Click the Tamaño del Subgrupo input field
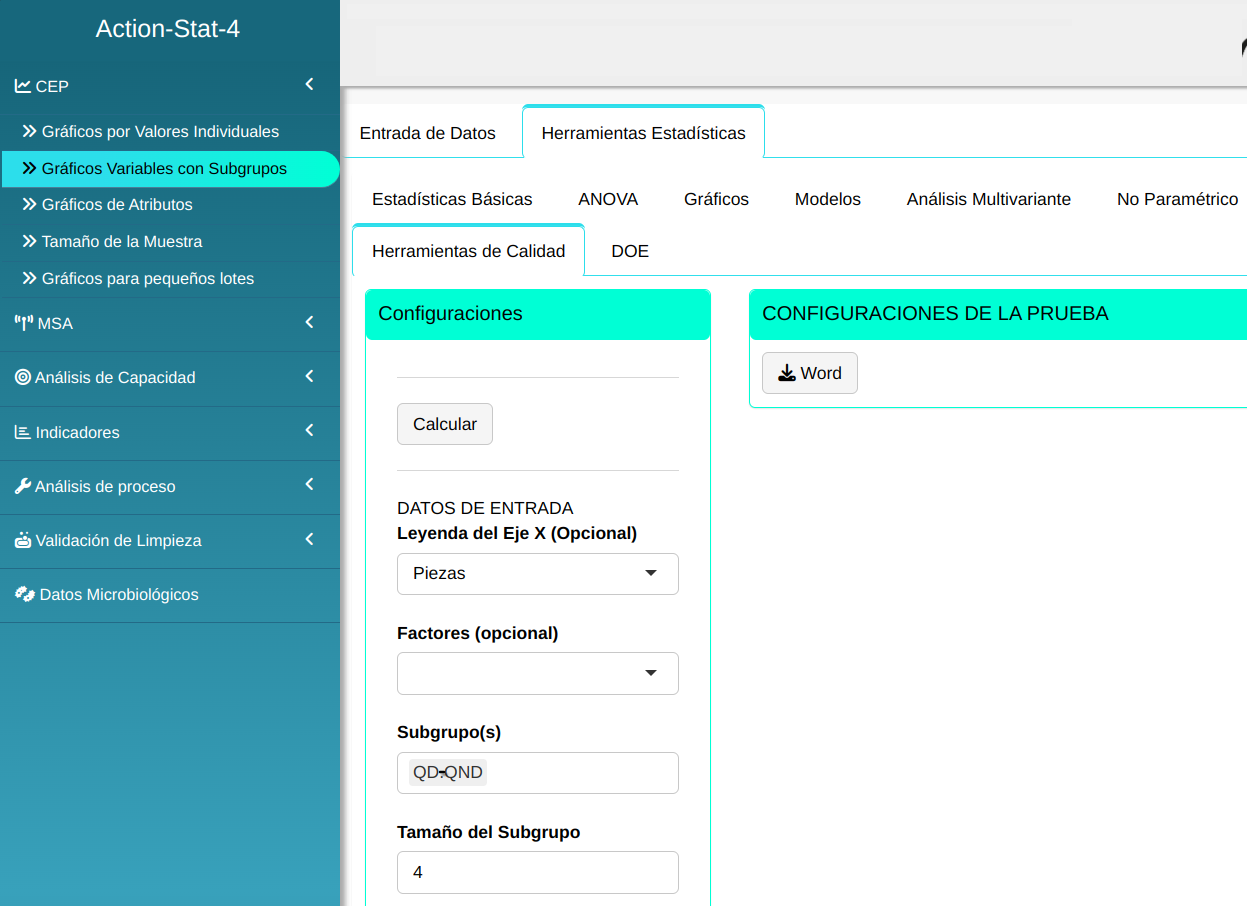Image resolution: width=1247 pixels, height=906 pixels. (x=538, y=872)
